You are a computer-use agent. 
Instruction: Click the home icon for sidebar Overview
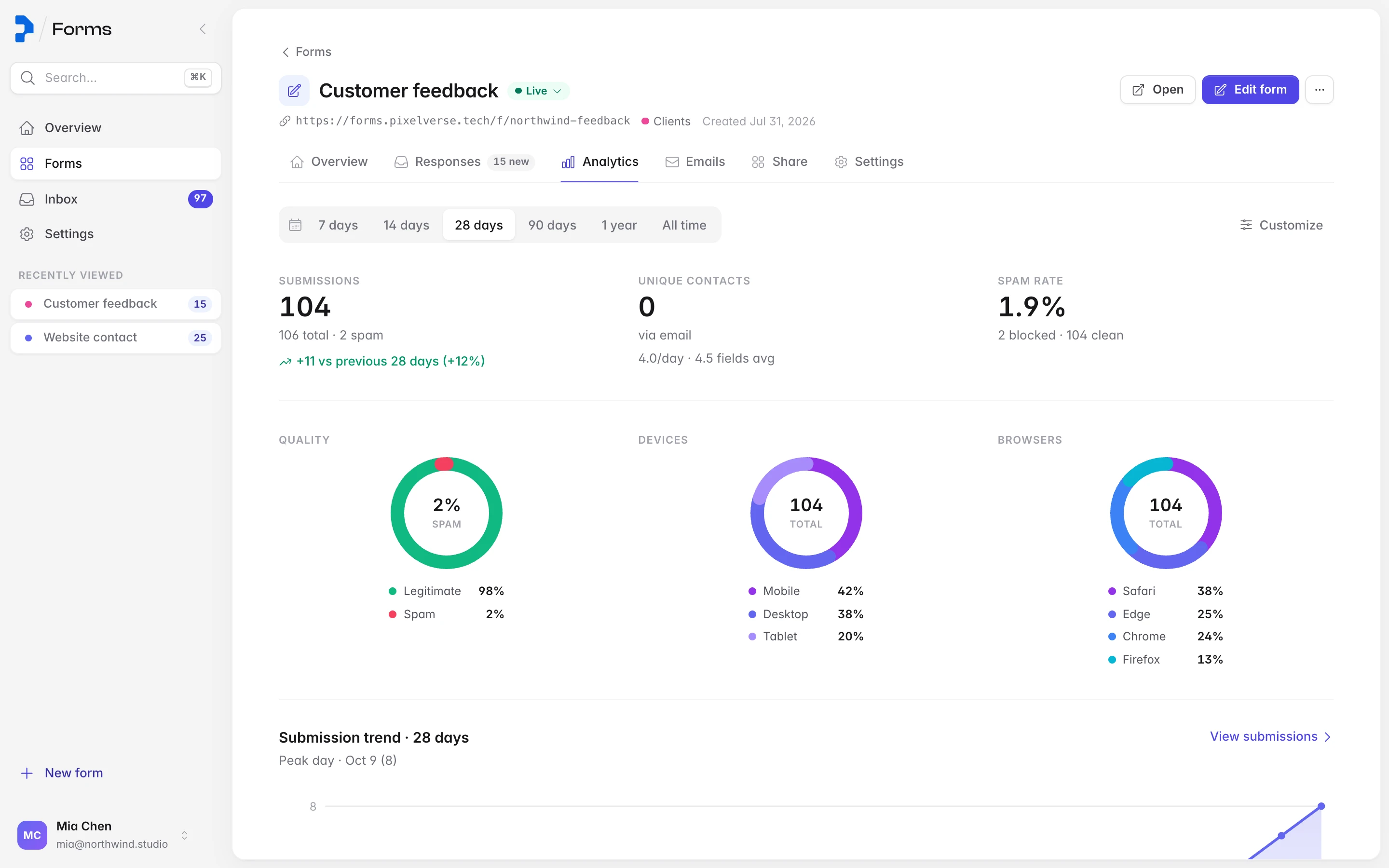27,128
